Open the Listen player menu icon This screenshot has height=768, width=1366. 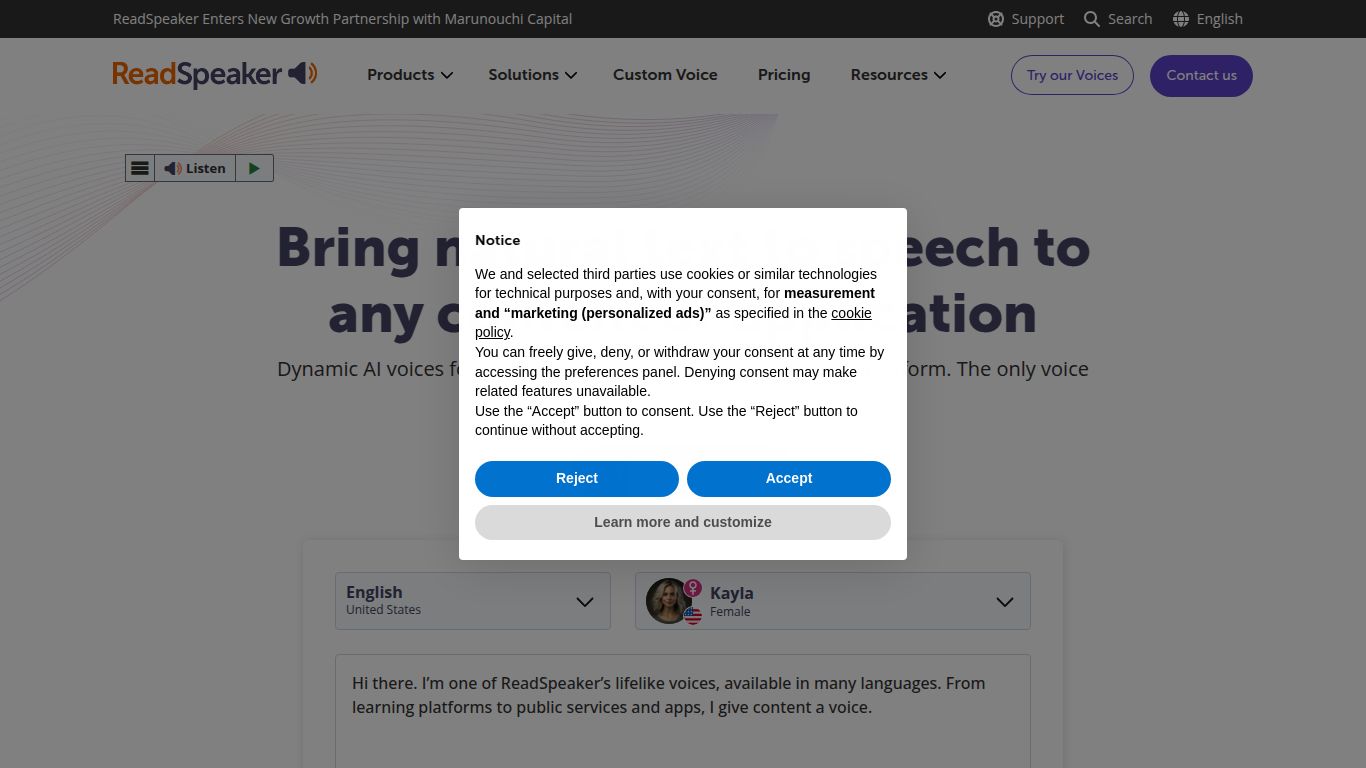tap(139, 167)
